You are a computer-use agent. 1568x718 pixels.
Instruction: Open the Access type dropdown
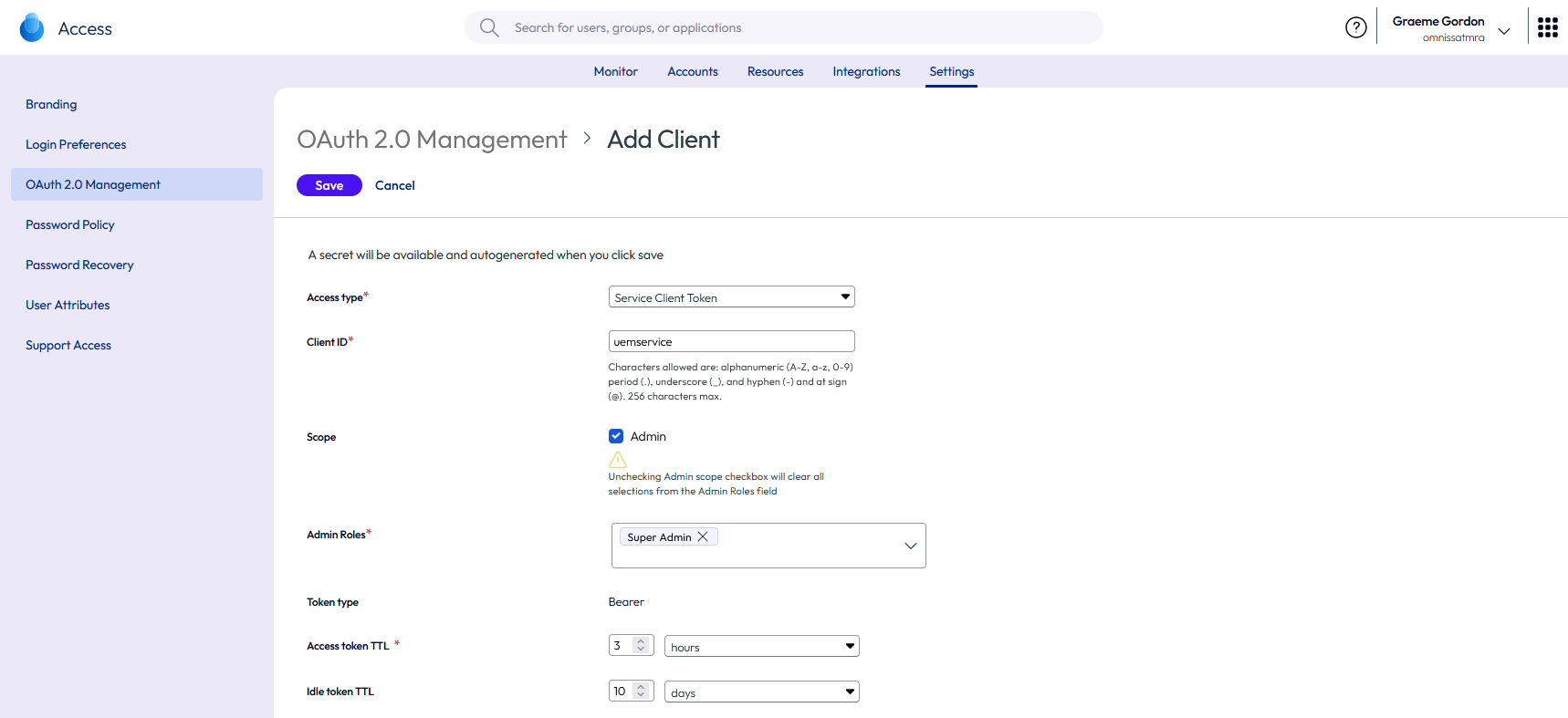click(731, 297)
